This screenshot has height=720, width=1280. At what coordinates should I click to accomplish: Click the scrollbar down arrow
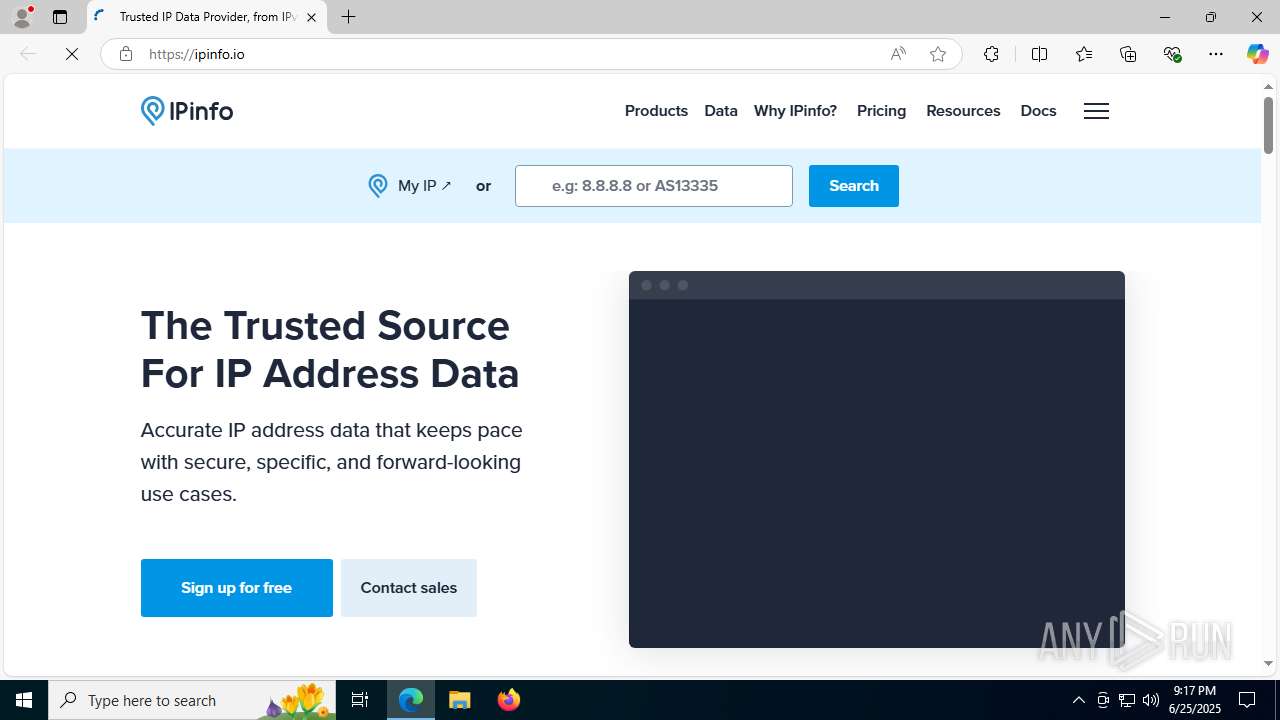pos(1268,663)
